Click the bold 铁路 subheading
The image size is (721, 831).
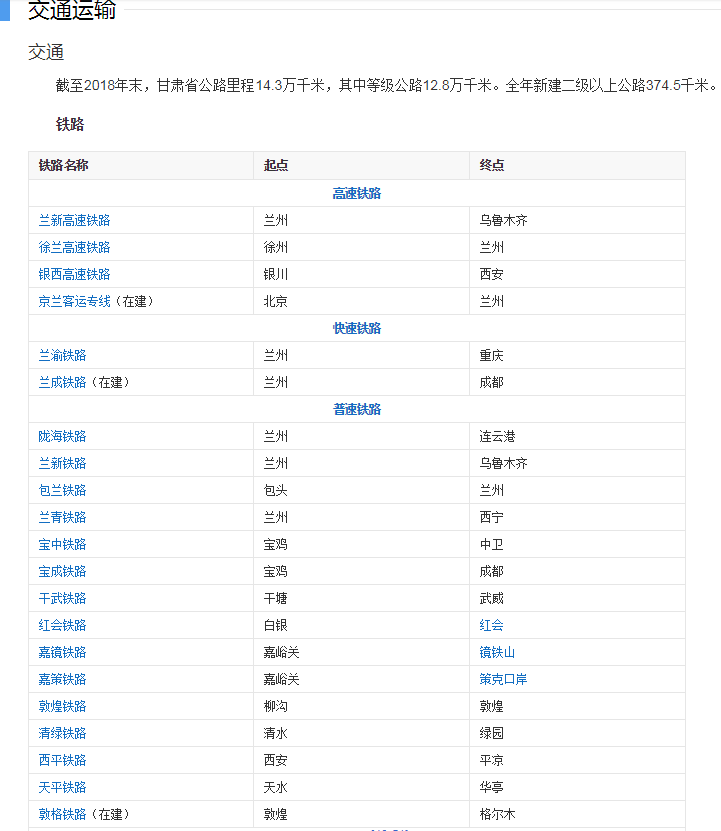(70, 125)
